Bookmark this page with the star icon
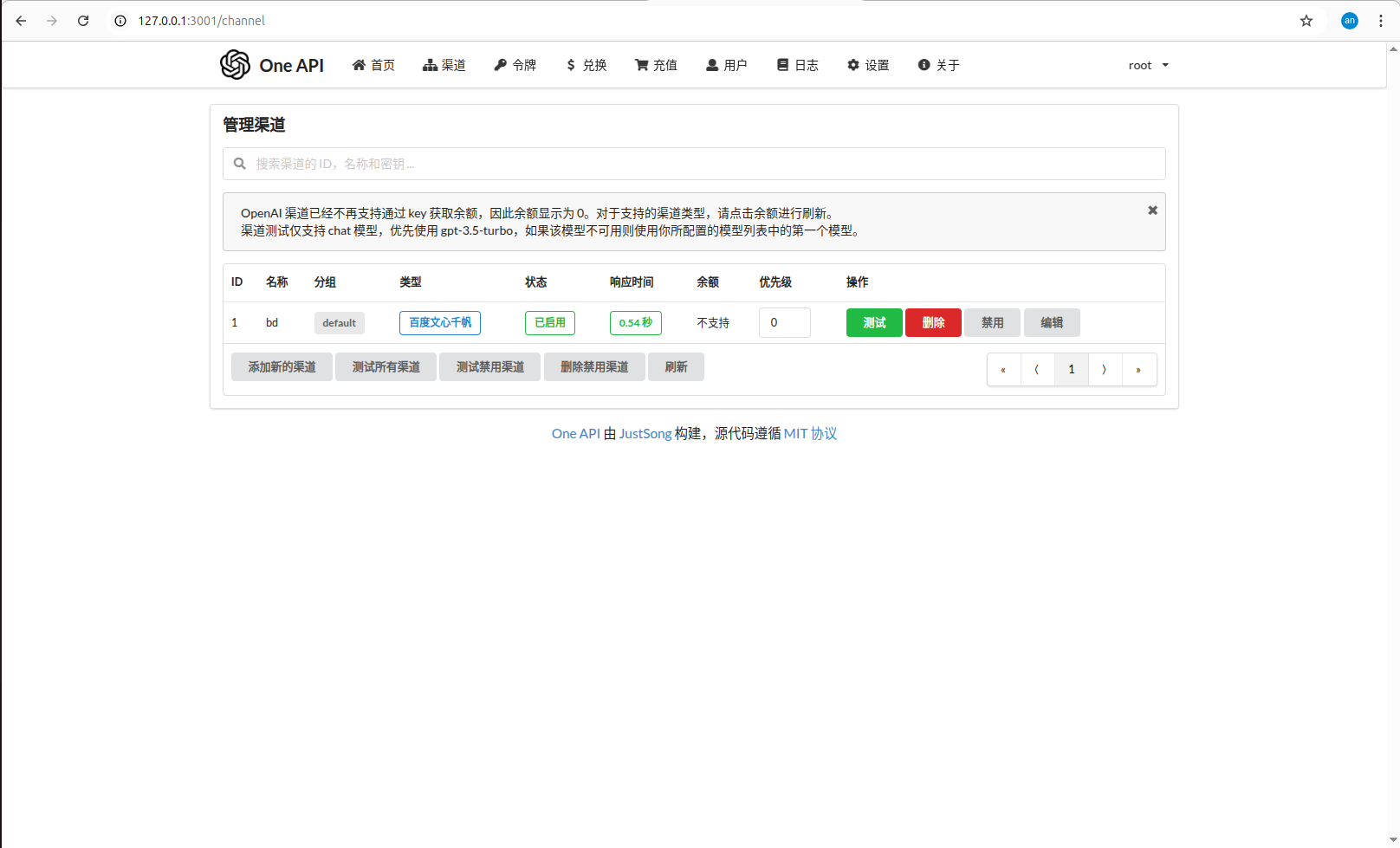This screenshot has height=848, width=1400. point(1306,21)
